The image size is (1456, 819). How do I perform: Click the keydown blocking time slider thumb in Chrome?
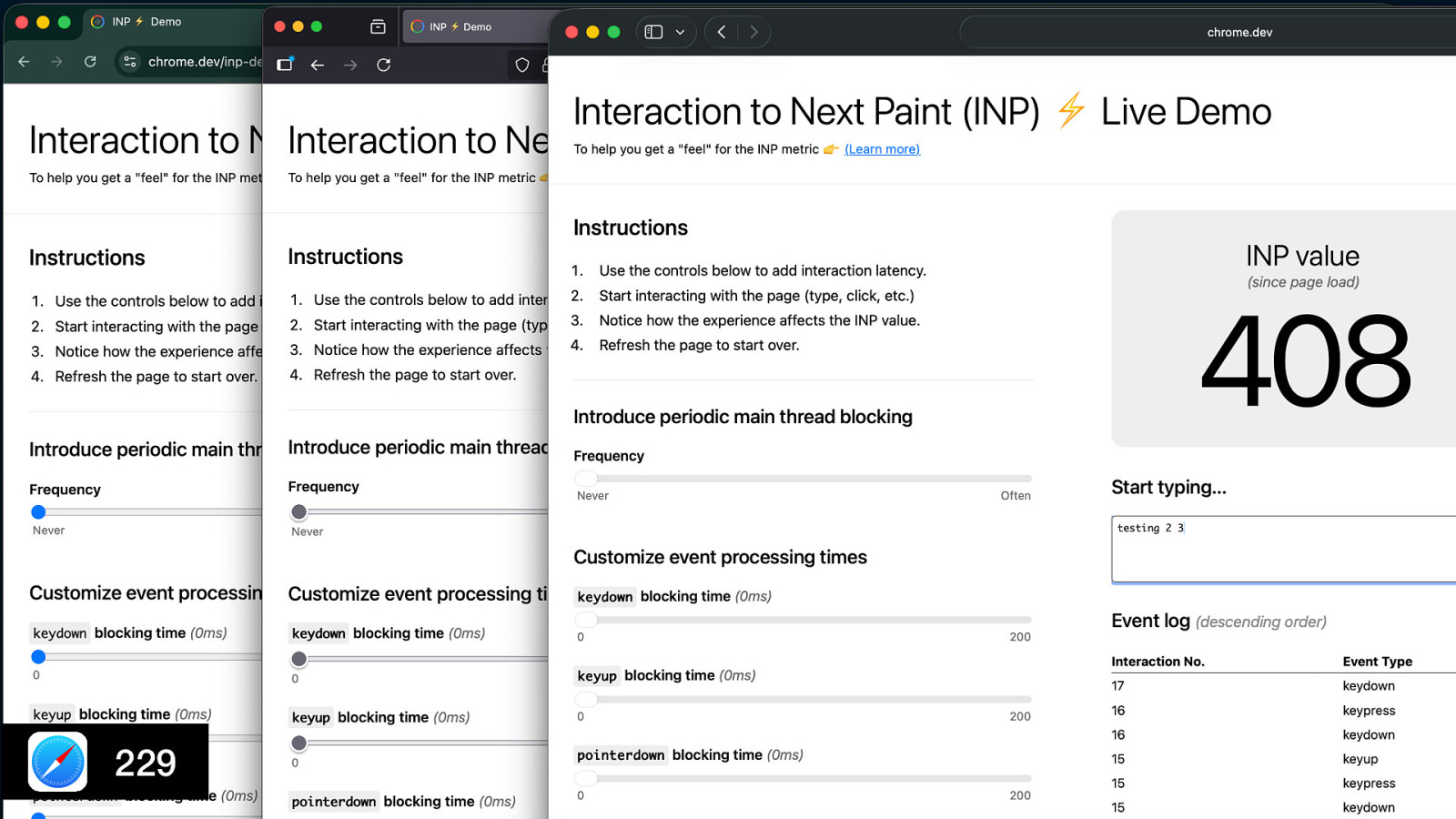click(x=38, y=656)
